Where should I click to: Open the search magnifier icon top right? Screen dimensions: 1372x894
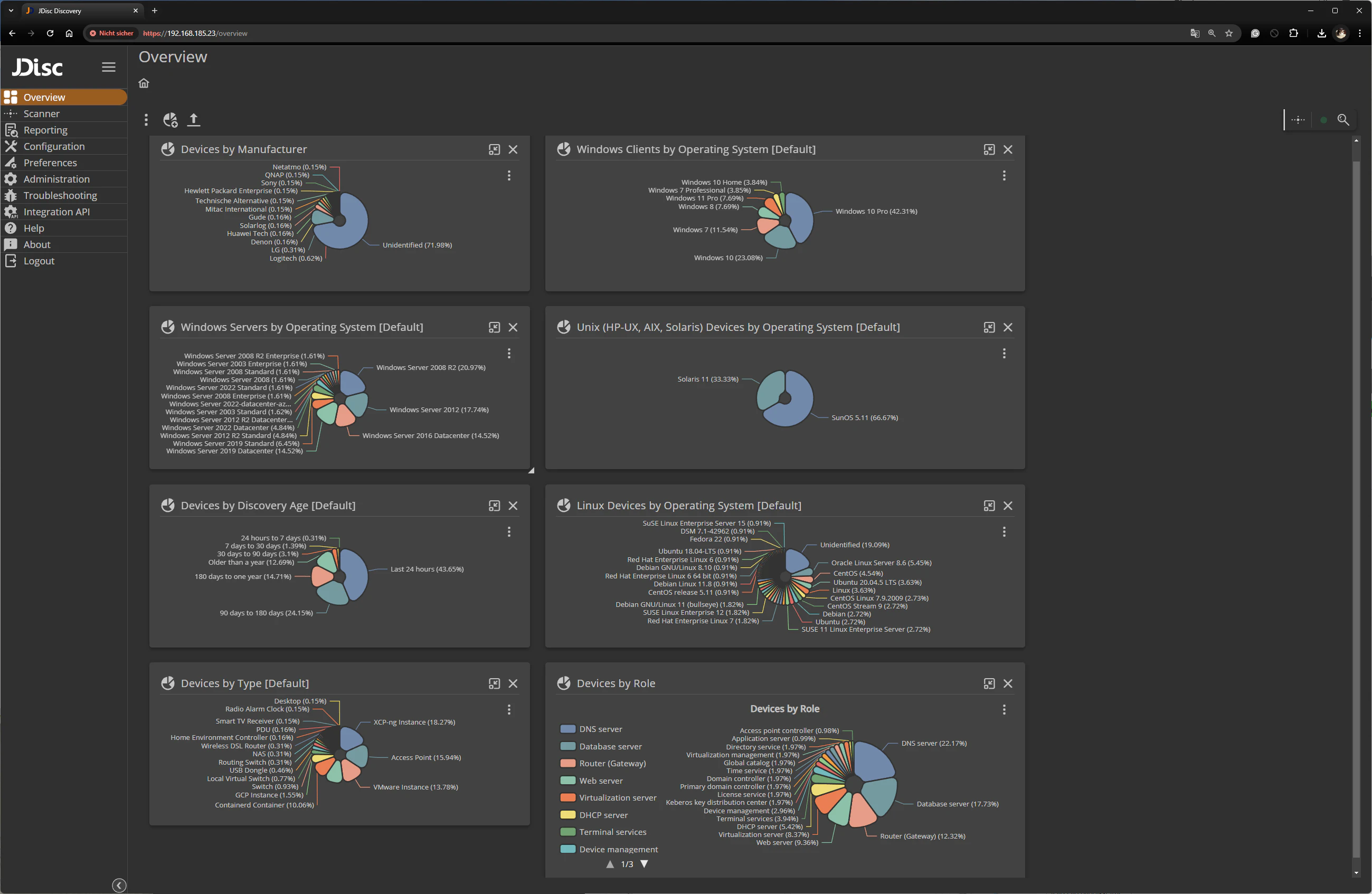tap(1343, 120)
